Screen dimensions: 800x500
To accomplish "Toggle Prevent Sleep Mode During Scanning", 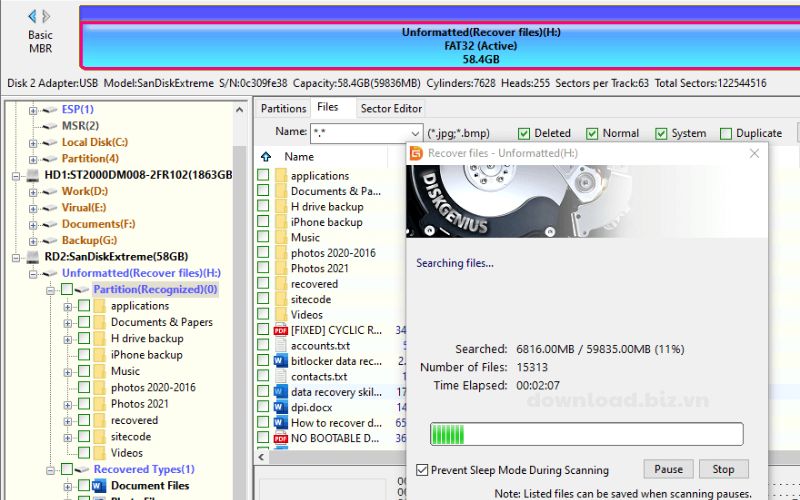I will [422, 470].
